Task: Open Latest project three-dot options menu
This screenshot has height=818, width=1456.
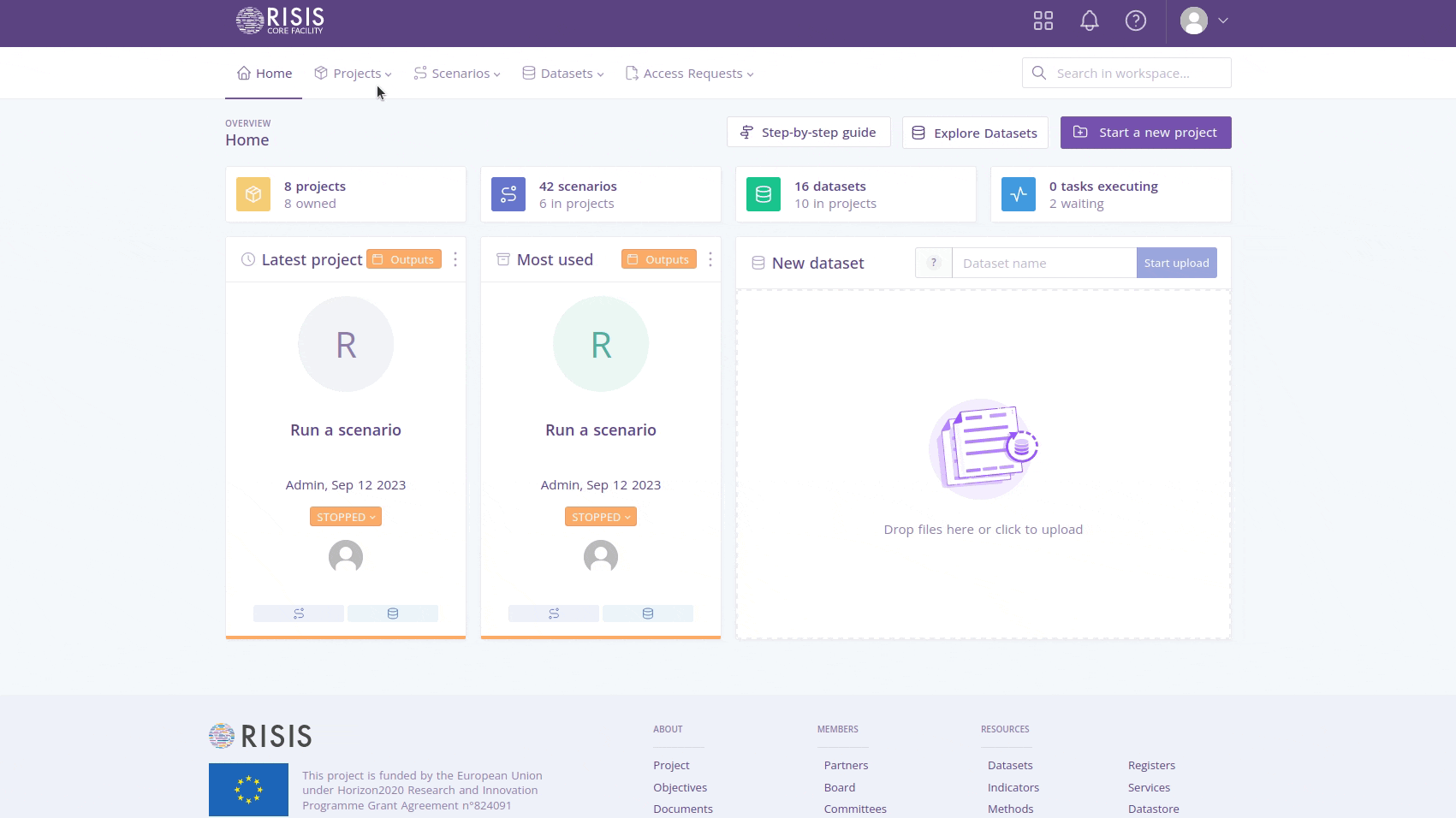Action: pos(455,259)
